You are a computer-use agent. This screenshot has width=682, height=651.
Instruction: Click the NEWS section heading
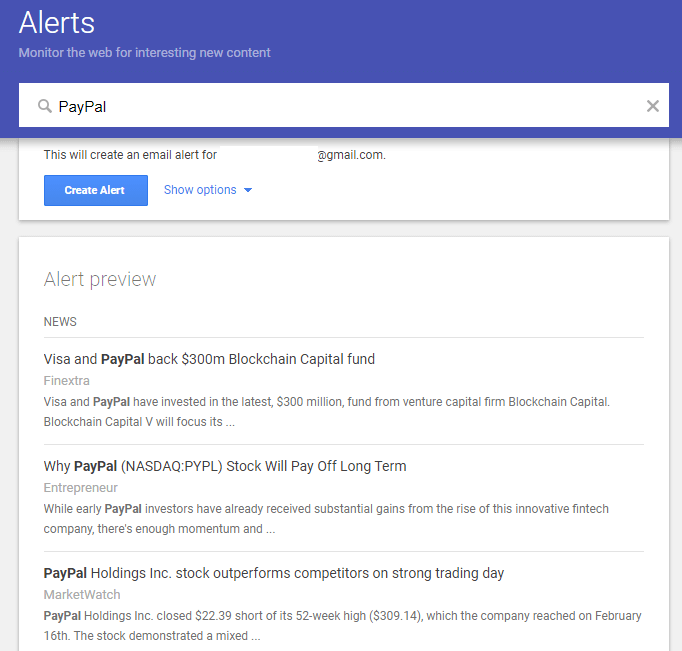click(60, 322)
